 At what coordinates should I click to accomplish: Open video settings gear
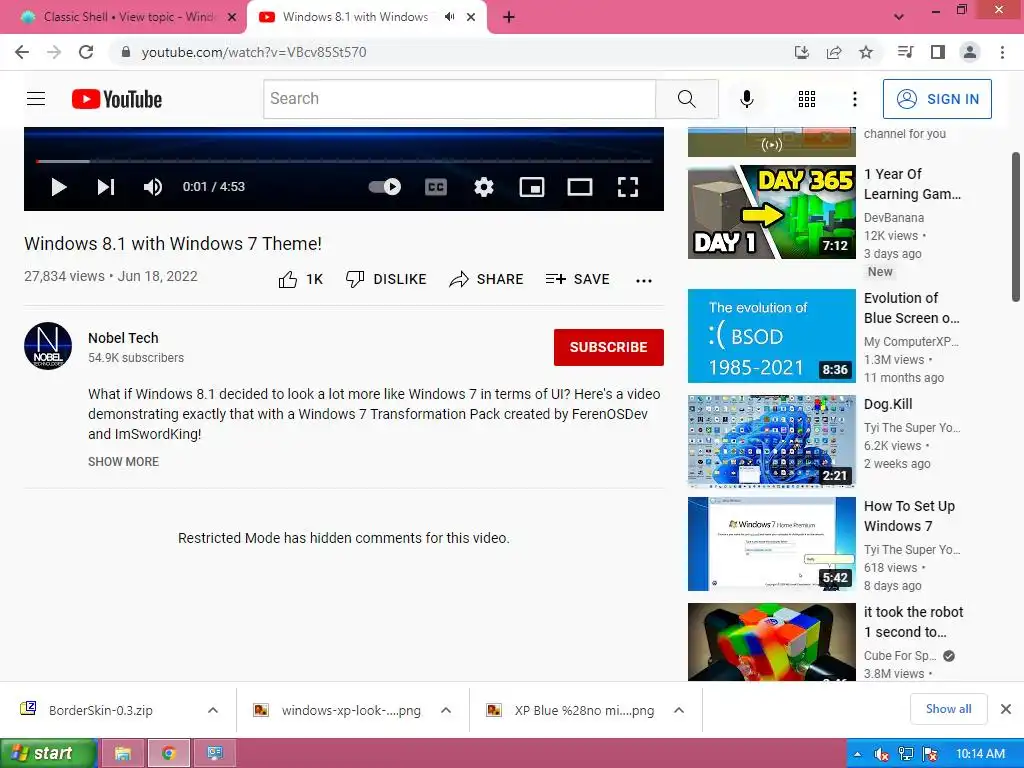484,187
